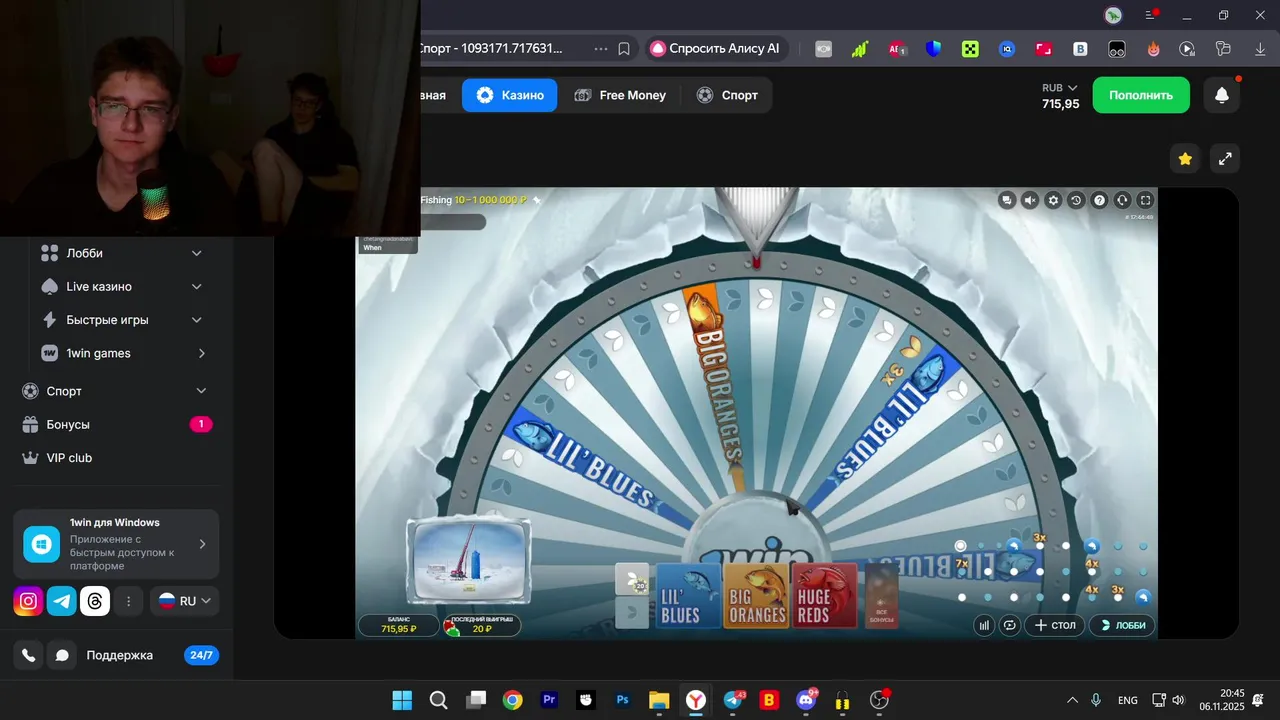Expand the Лобби sidebar section
This screenshot has width=1280, height=720.
tap(121, 253)
